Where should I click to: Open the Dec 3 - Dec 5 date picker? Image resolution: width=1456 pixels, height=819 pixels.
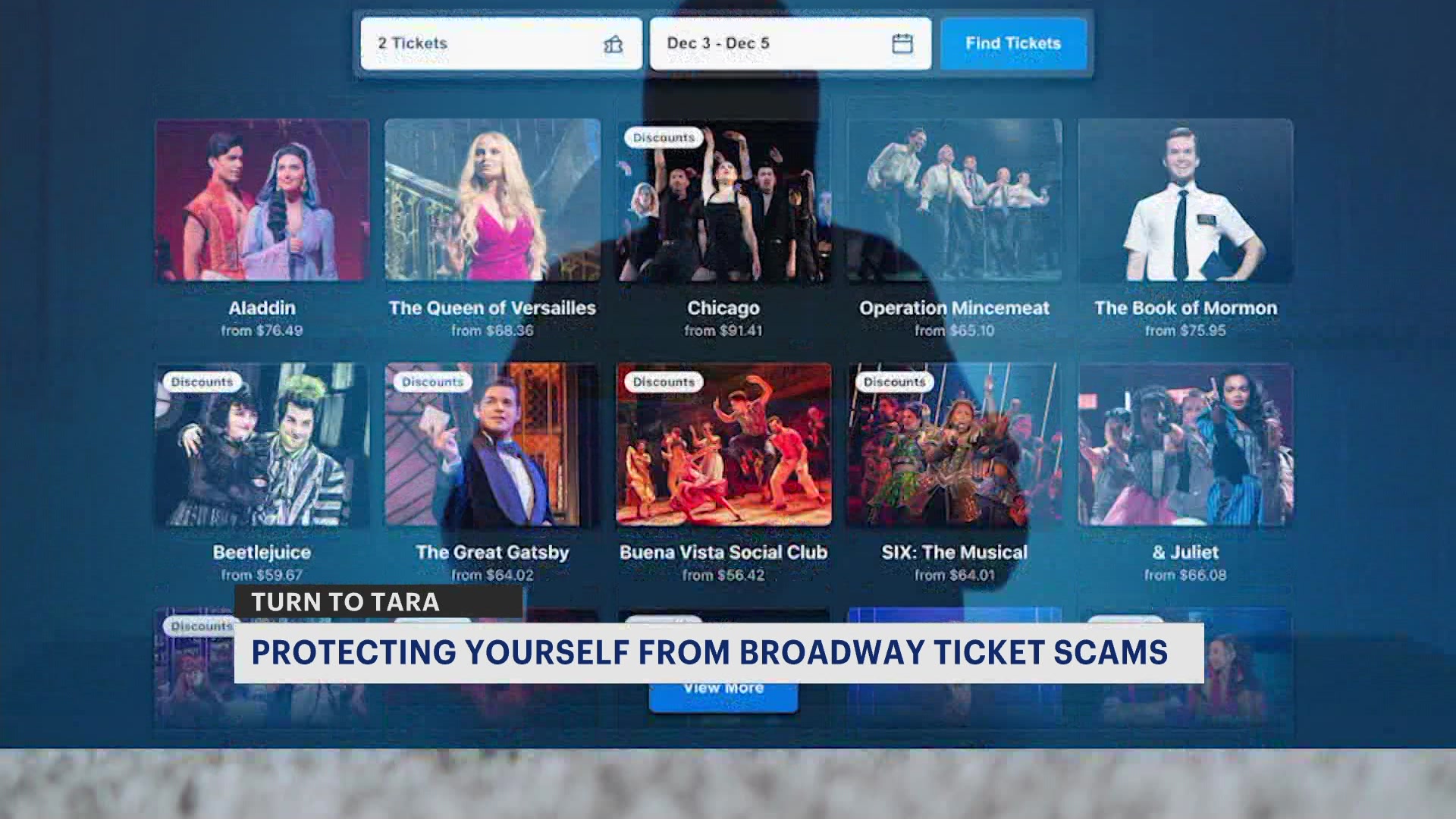pyautogui.click(x=790, y=44)
